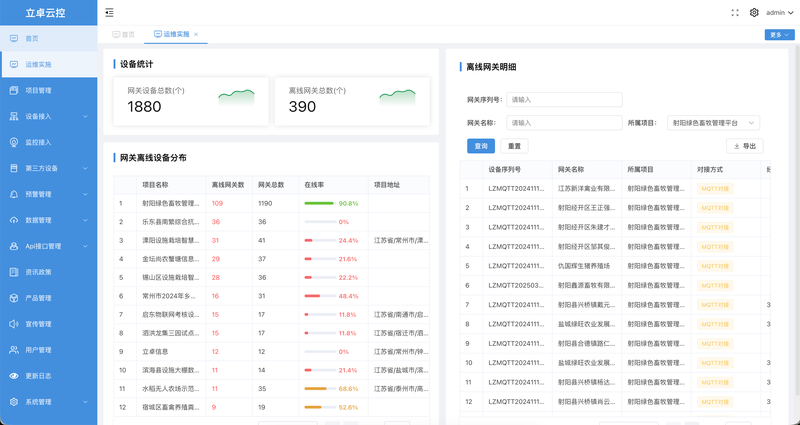Close the 运维实施 tab
The image size is (800, 425).
pos(196,34)
